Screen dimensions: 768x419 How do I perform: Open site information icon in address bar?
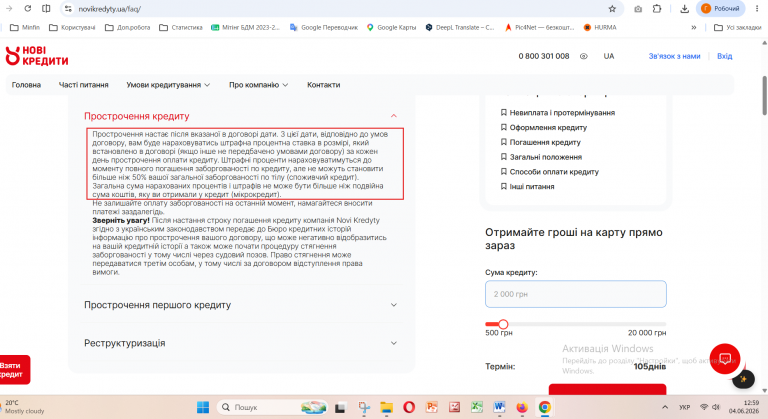coord(68,9)
